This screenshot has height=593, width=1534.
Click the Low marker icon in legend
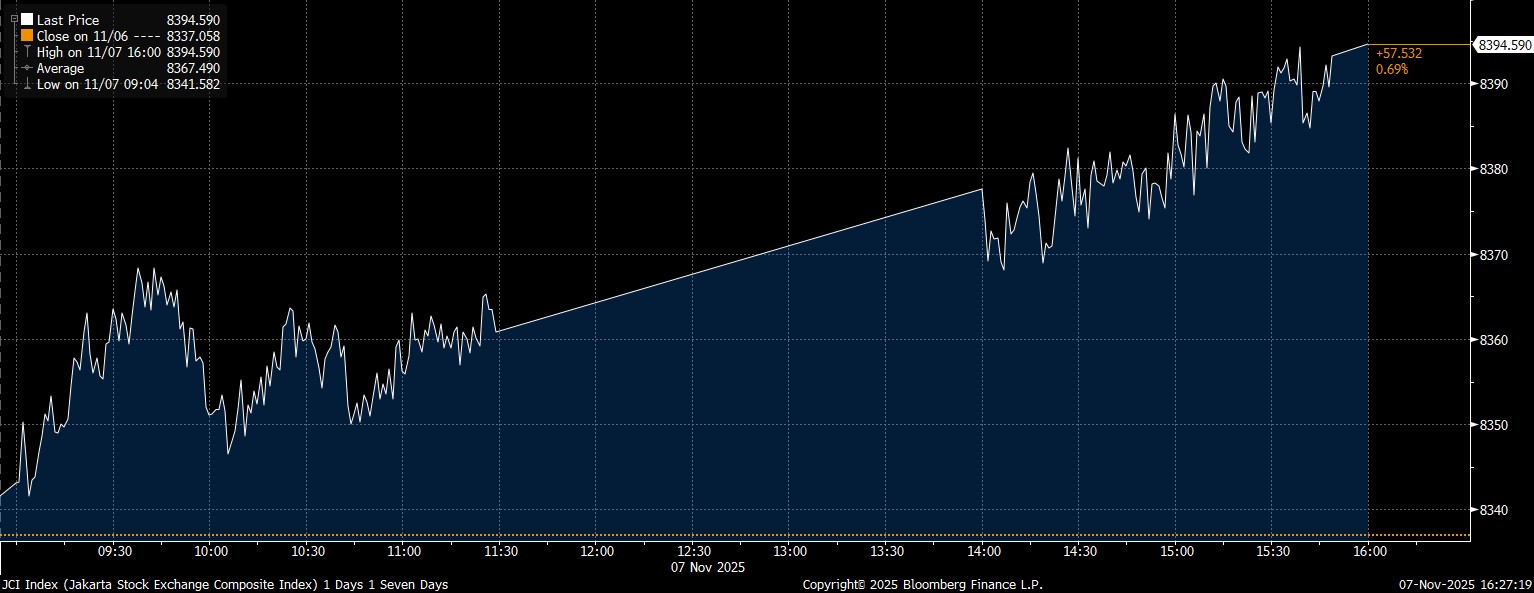coord(26,85)
